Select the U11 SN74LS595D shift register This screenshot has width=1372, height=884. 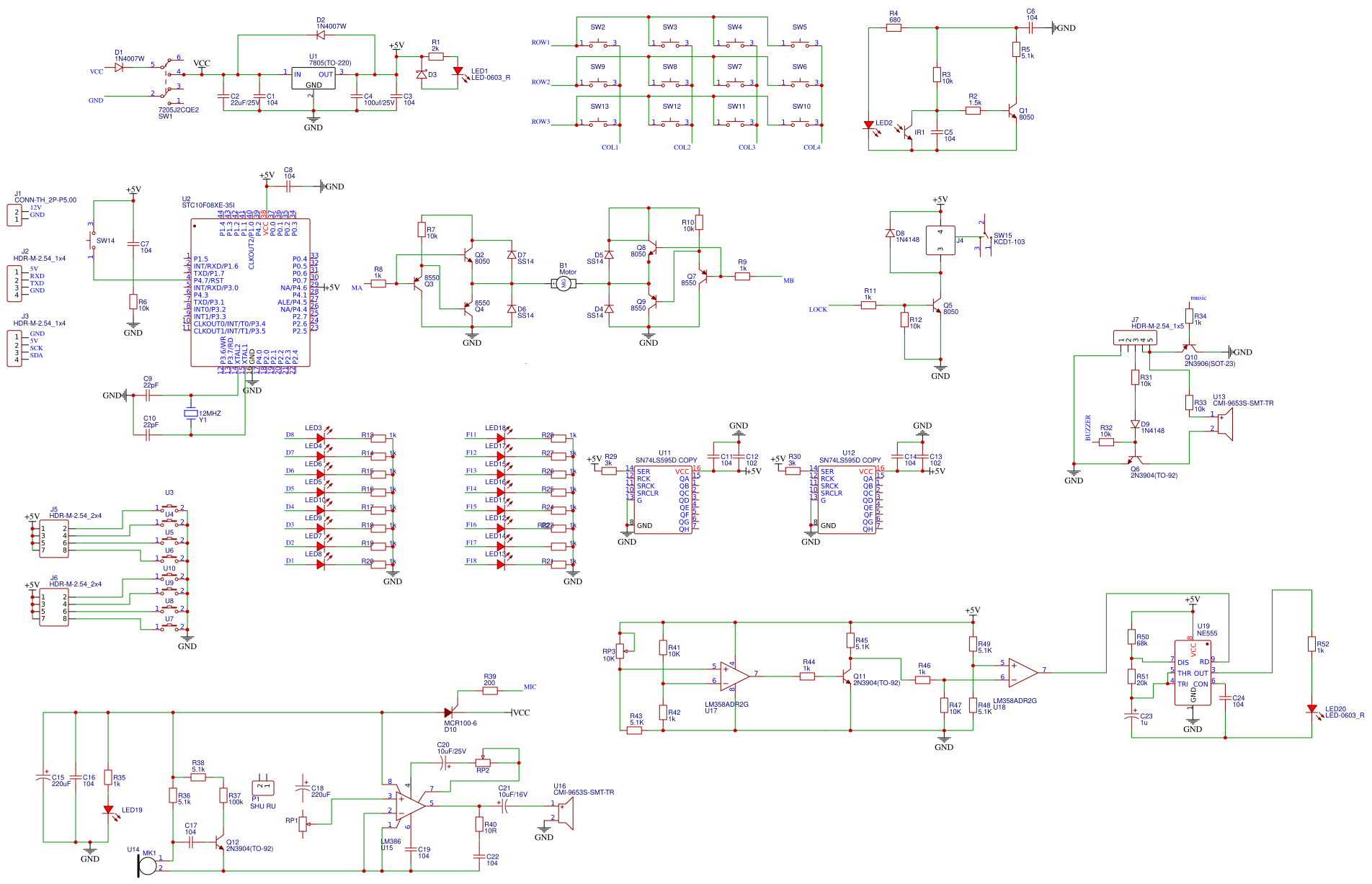pyautogui.click(x=663, y=500)
